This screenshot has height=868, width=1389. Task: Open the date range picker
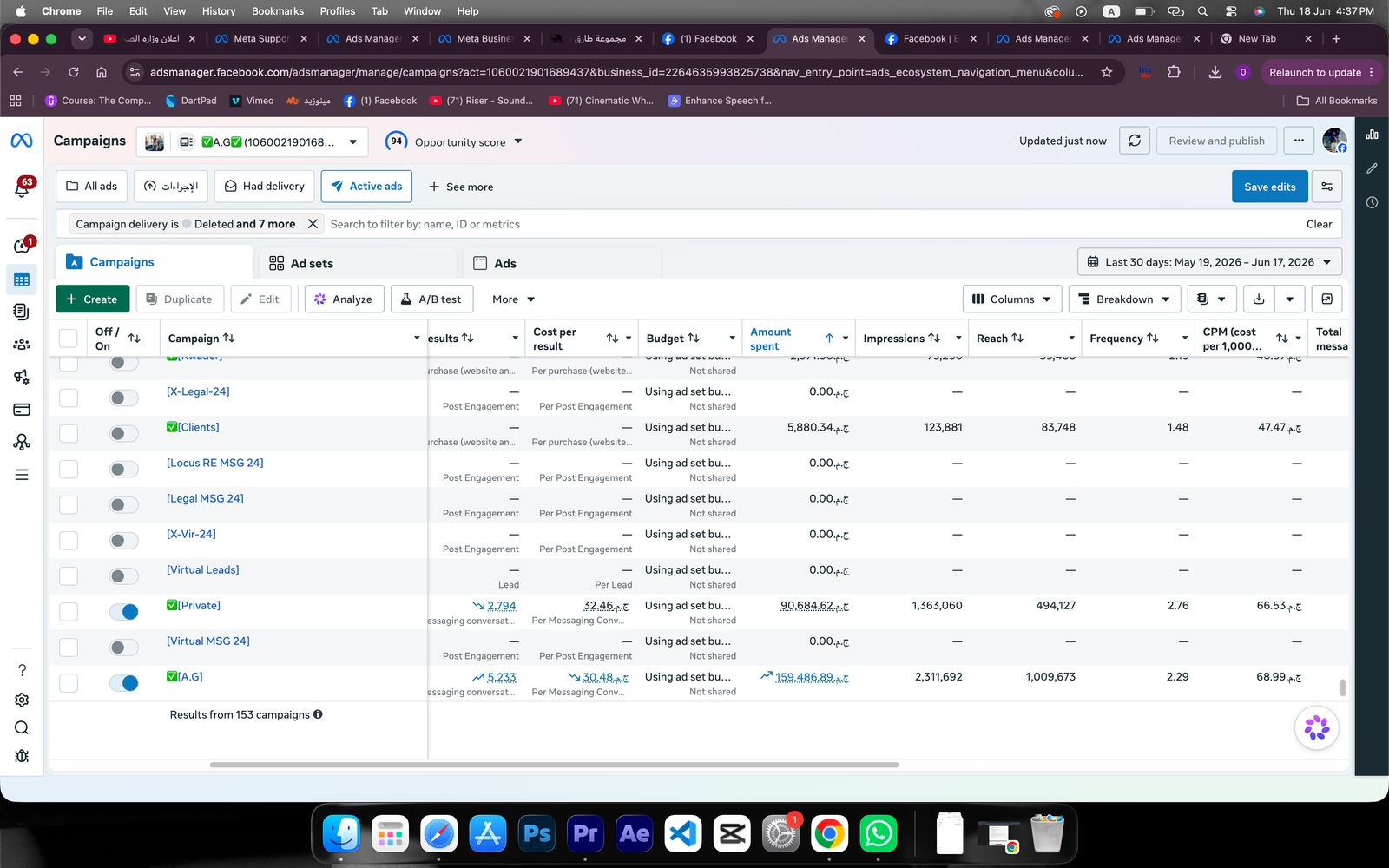point(1210,262)
